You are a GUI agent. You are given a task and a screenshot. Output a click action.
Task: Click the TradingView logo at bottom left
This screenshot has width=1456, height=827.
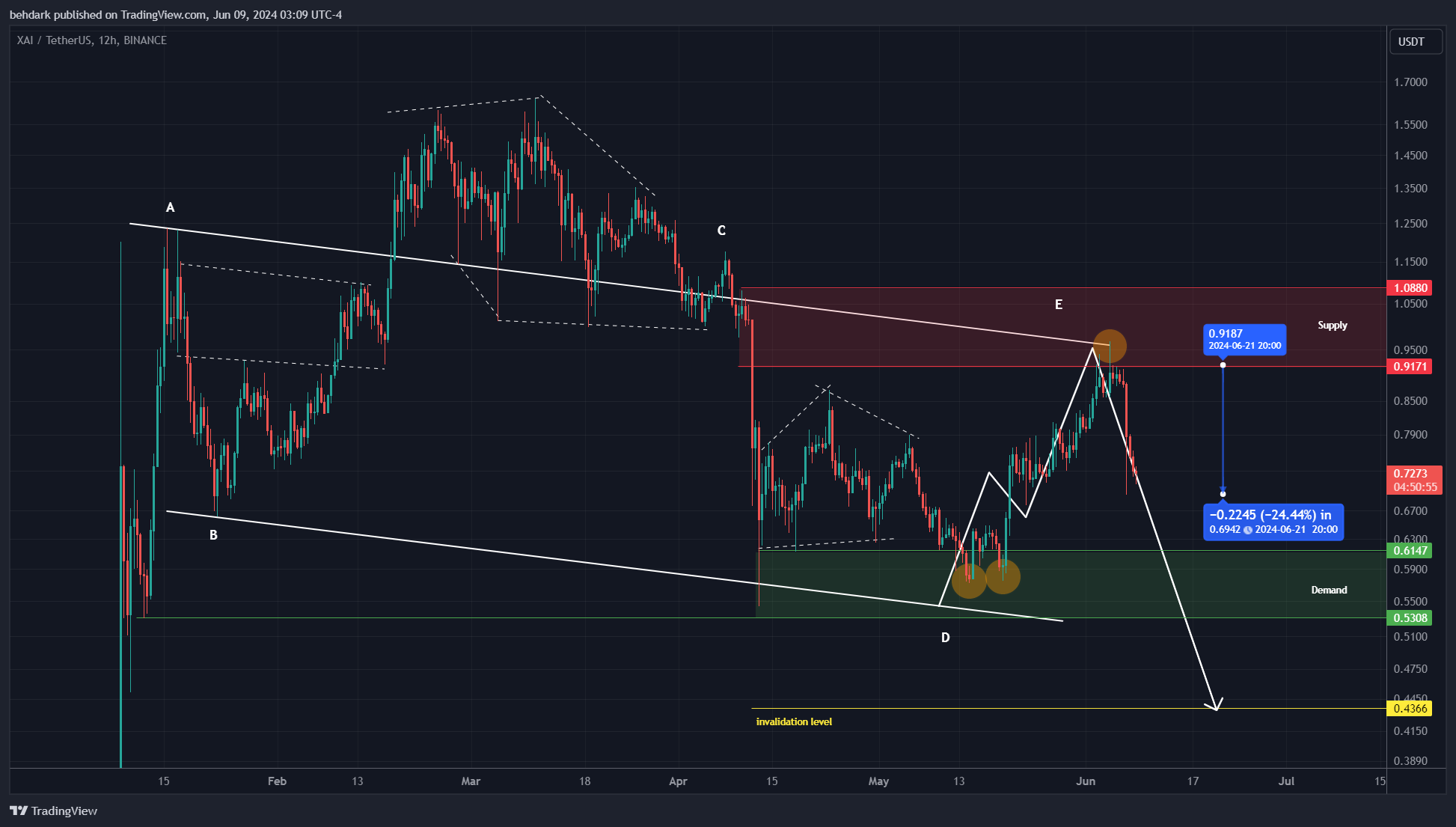[54, 811]
